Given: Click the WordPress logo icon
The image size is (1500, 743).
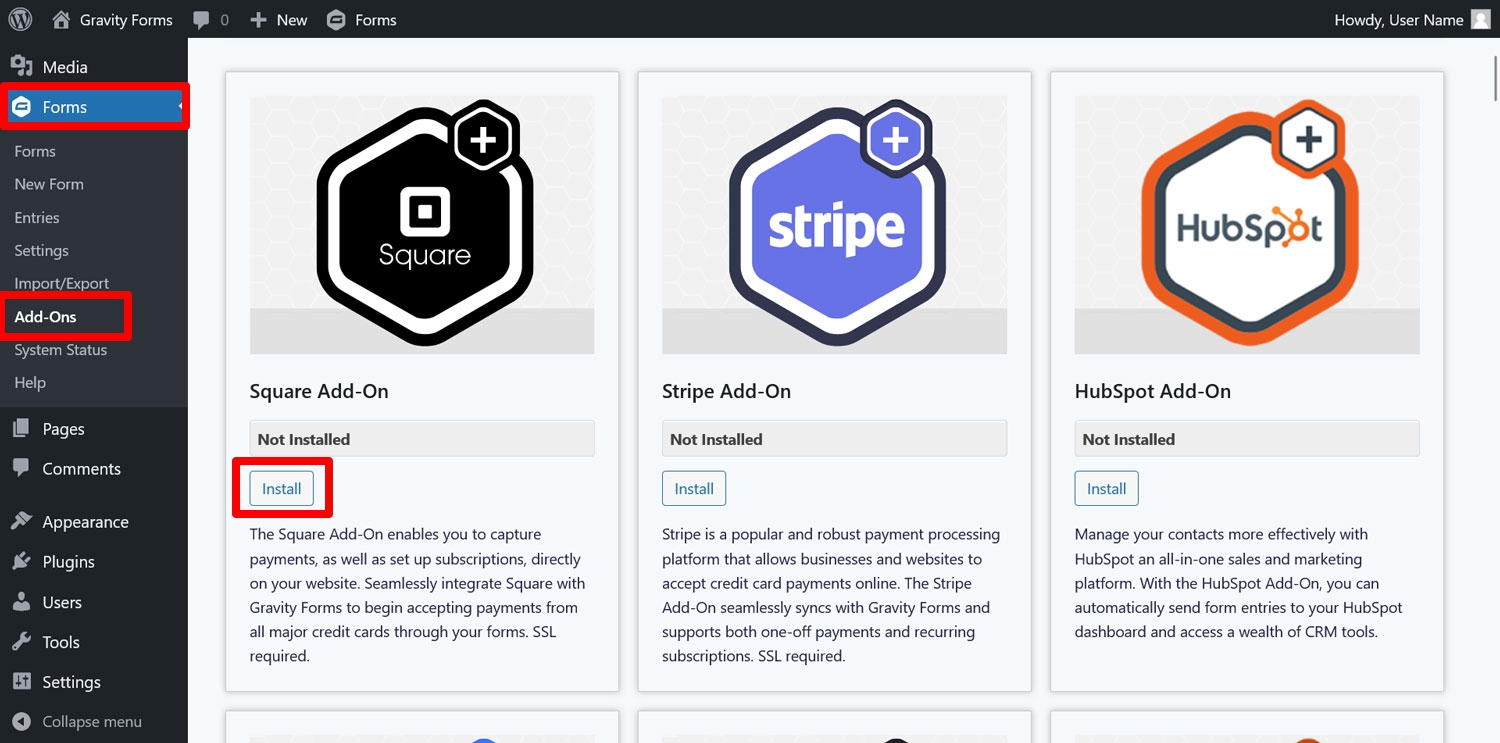Looking at the screenshot, I should pyautogui.click(x=20, y=19).
